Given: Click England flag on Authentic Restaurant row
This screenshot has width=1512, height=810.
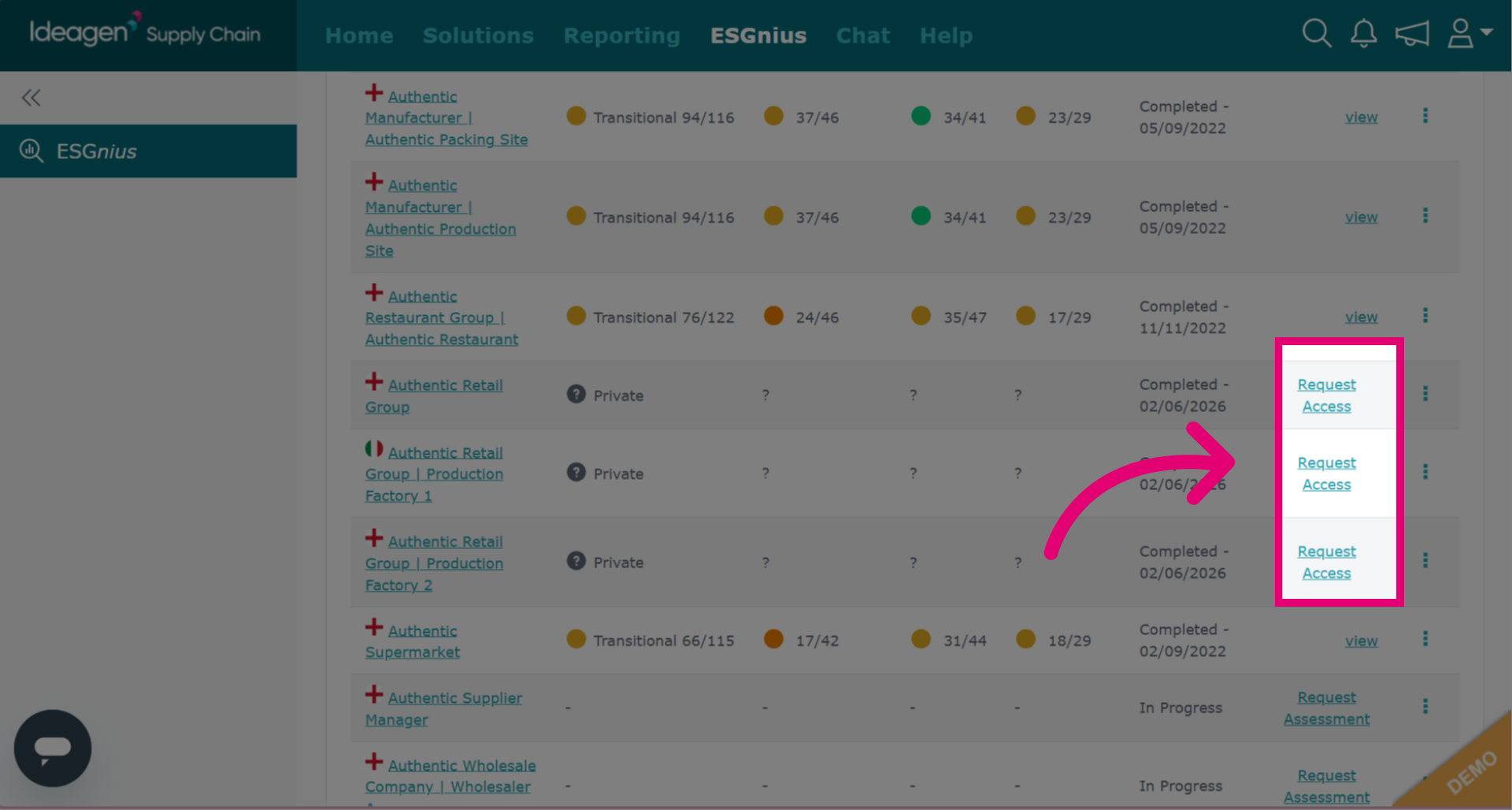Looking at the screenshot, I should [374, 293].
